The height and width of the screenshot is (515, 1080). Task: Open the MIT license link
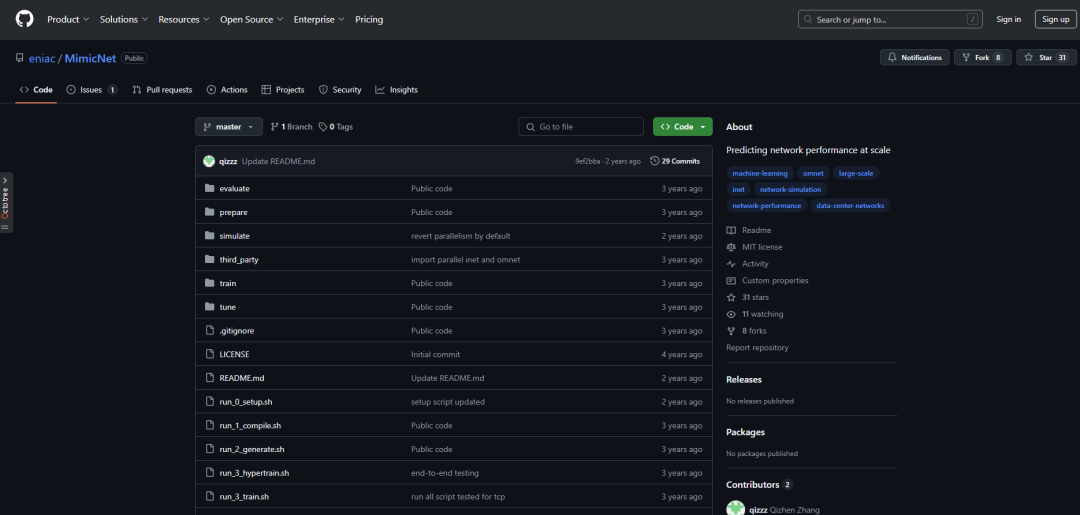754,247
